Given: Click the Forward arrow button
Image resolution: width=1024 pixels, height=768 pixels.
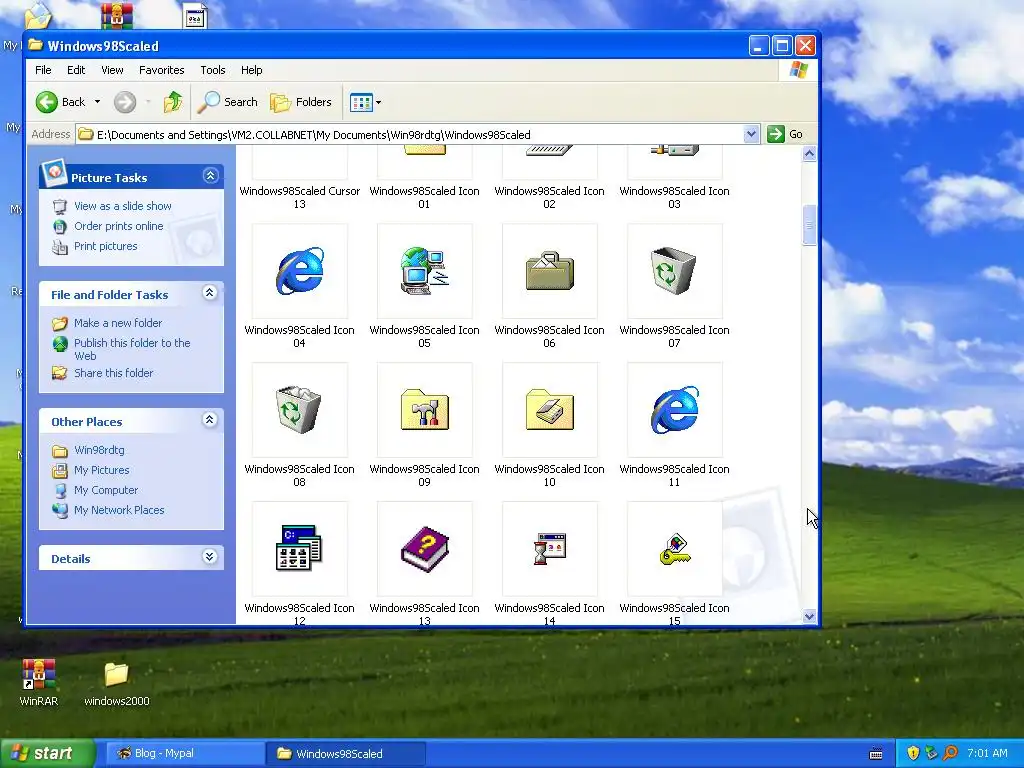Looking at the screenshot, I should tap(125, 102).
